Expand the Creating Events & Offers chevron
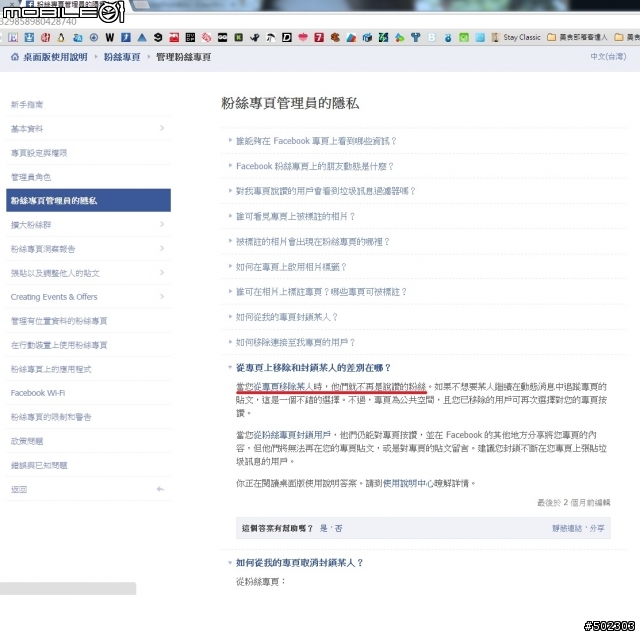Screen dimensions: 640x634 click(162, 296)
